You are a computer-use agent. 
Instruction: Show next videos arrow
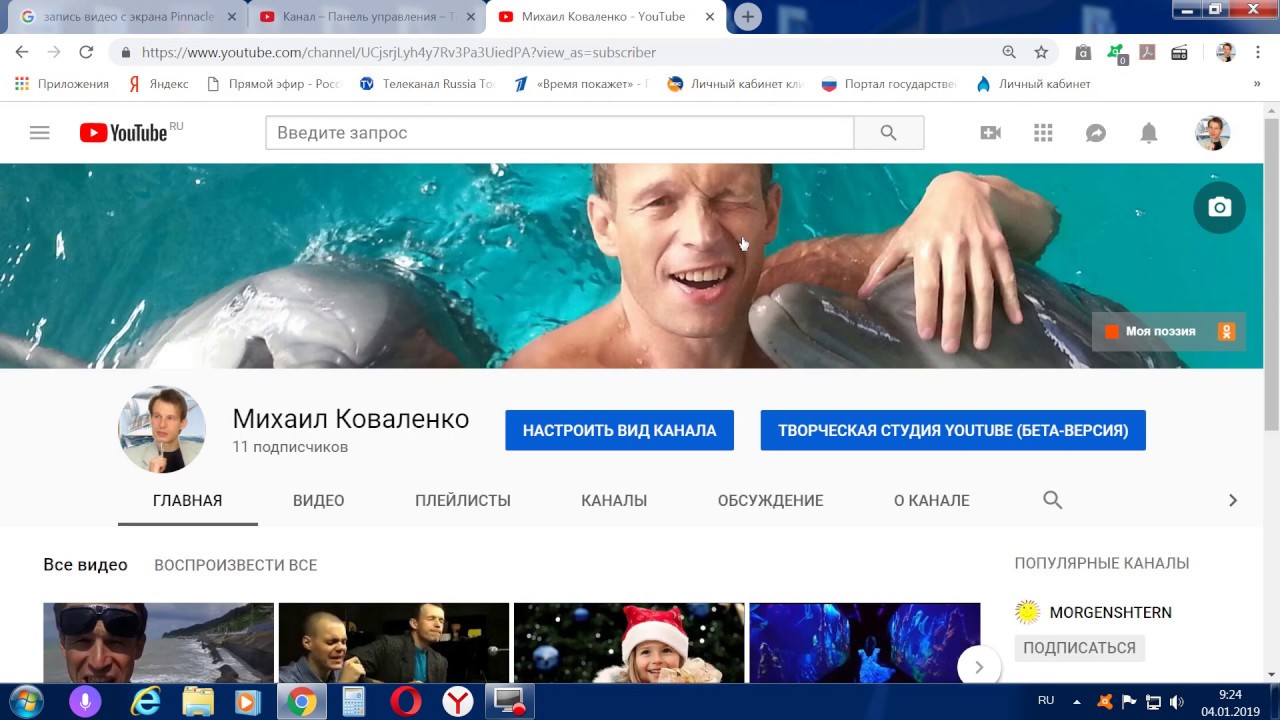[979, 667]
